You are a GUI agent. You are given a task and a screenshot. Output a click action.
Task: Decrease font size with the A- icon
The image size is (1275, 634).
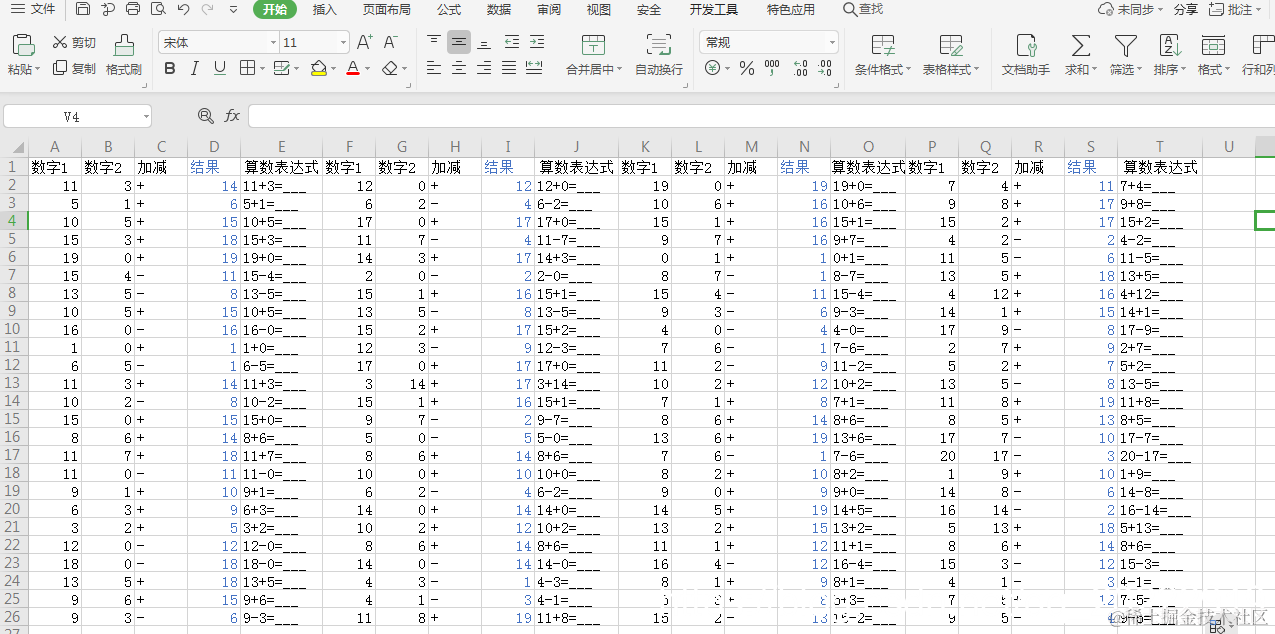[x=391, y=42]
